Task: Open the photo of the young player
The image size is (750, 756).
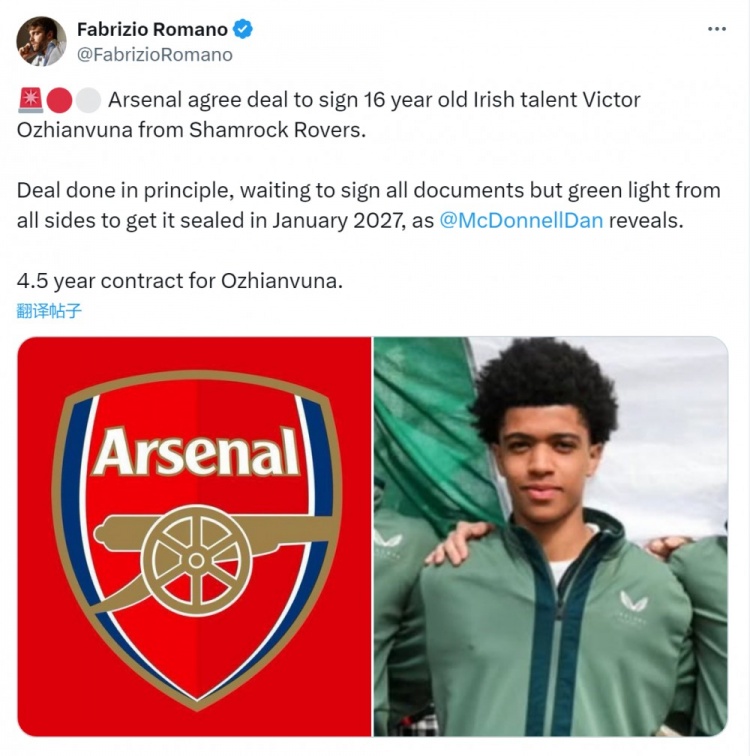Action: click(551, 536)
